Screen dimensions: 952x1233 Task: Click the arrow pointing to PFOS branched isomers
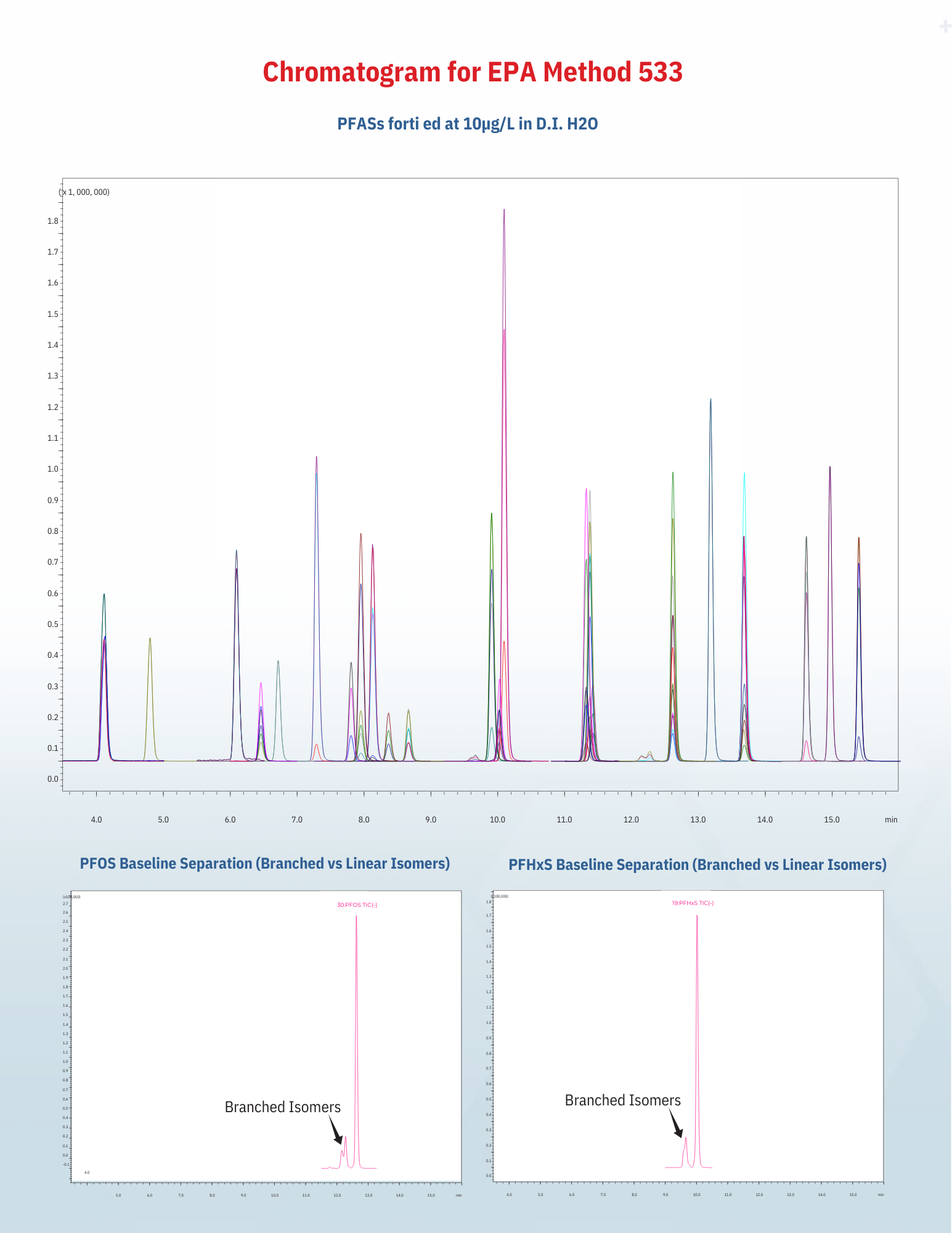(x=335, y=1131)
